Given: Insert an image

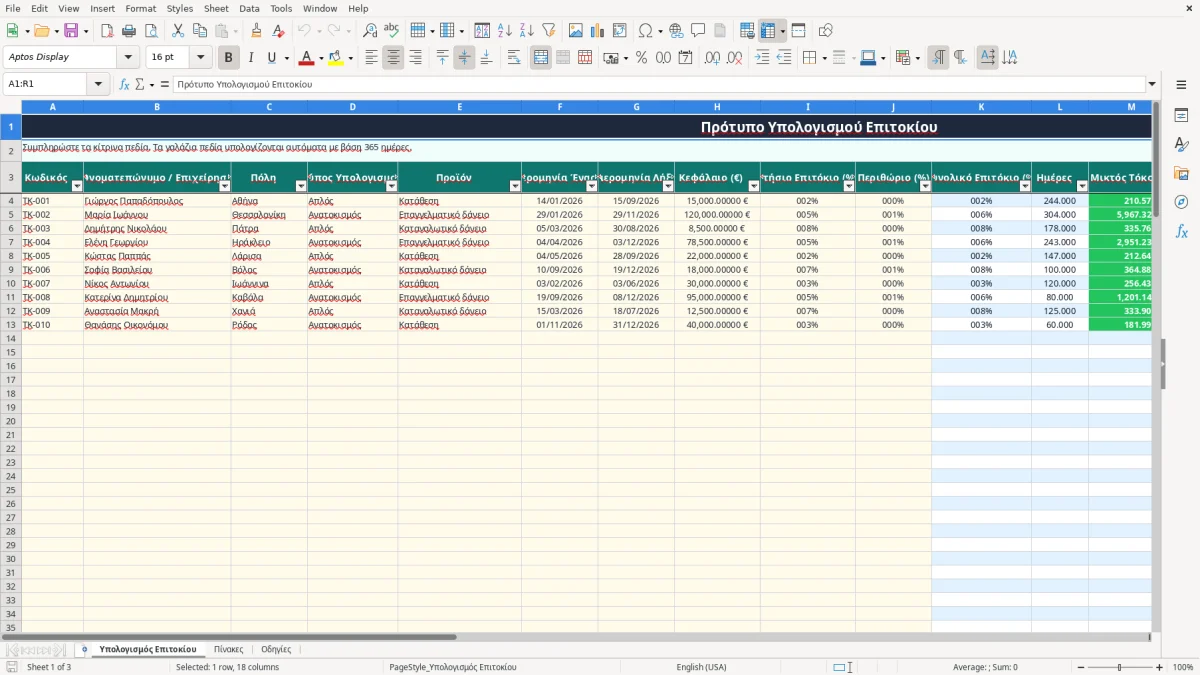Looking at the screenshot, I should point(576,31).
